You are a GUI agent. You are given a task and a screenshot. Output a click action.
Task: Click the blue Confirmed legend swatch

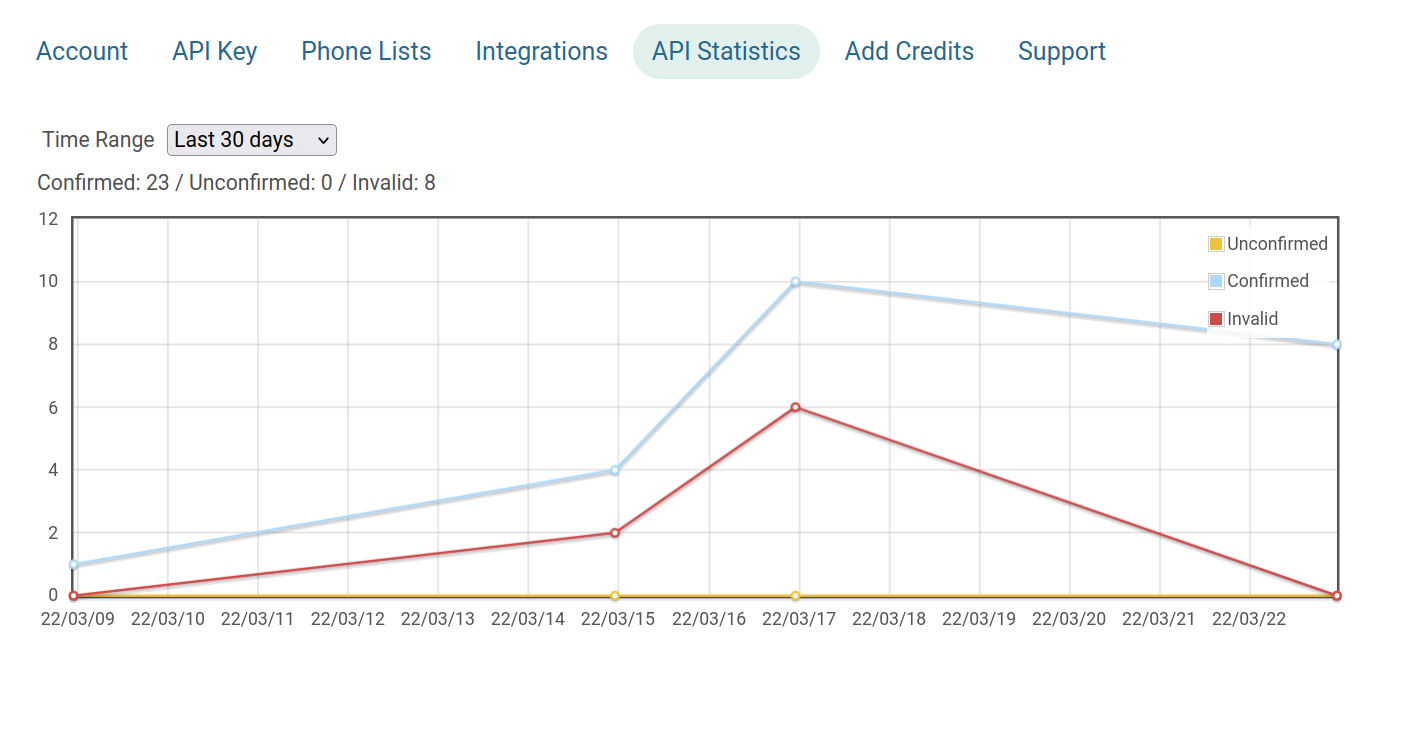point(1216,281)
